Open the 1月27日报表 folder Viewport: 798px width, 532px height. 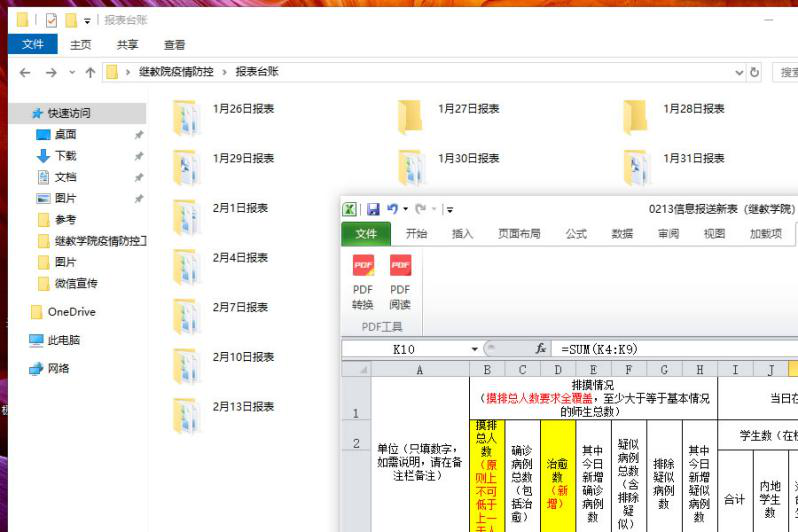click(x=411, y=116)
